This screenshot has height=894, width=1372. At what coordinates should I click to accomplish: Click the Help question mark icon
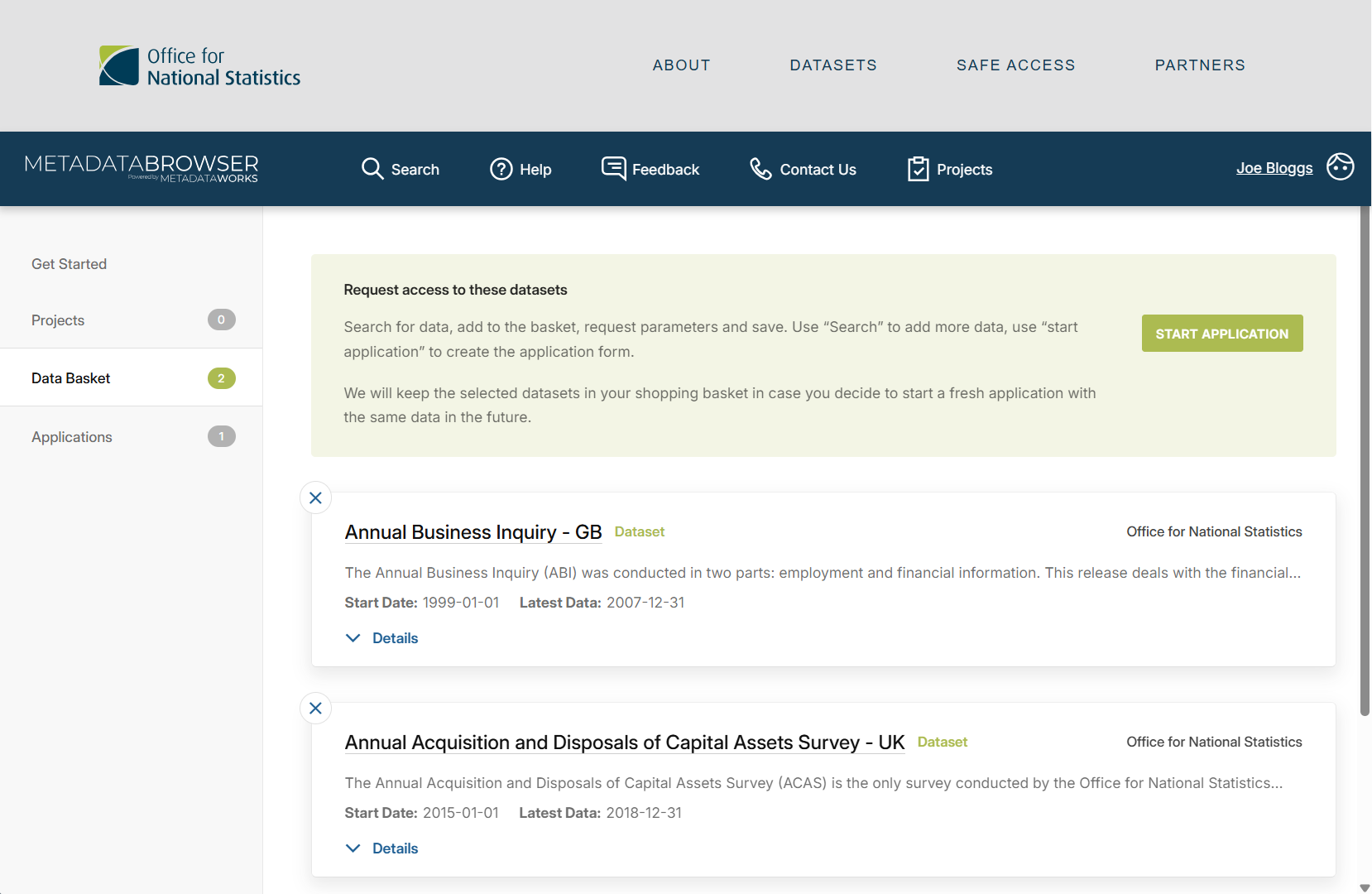click(501, 169)
